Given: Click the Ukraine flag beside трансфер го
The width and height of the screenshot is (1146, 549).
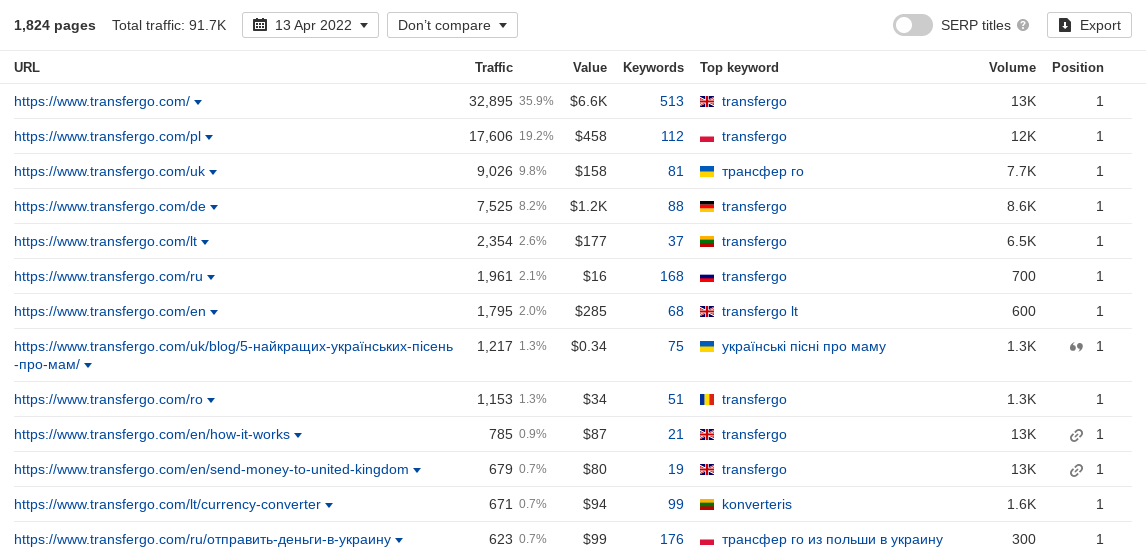Looking at the screenshot, I should (x=707, y=172).
